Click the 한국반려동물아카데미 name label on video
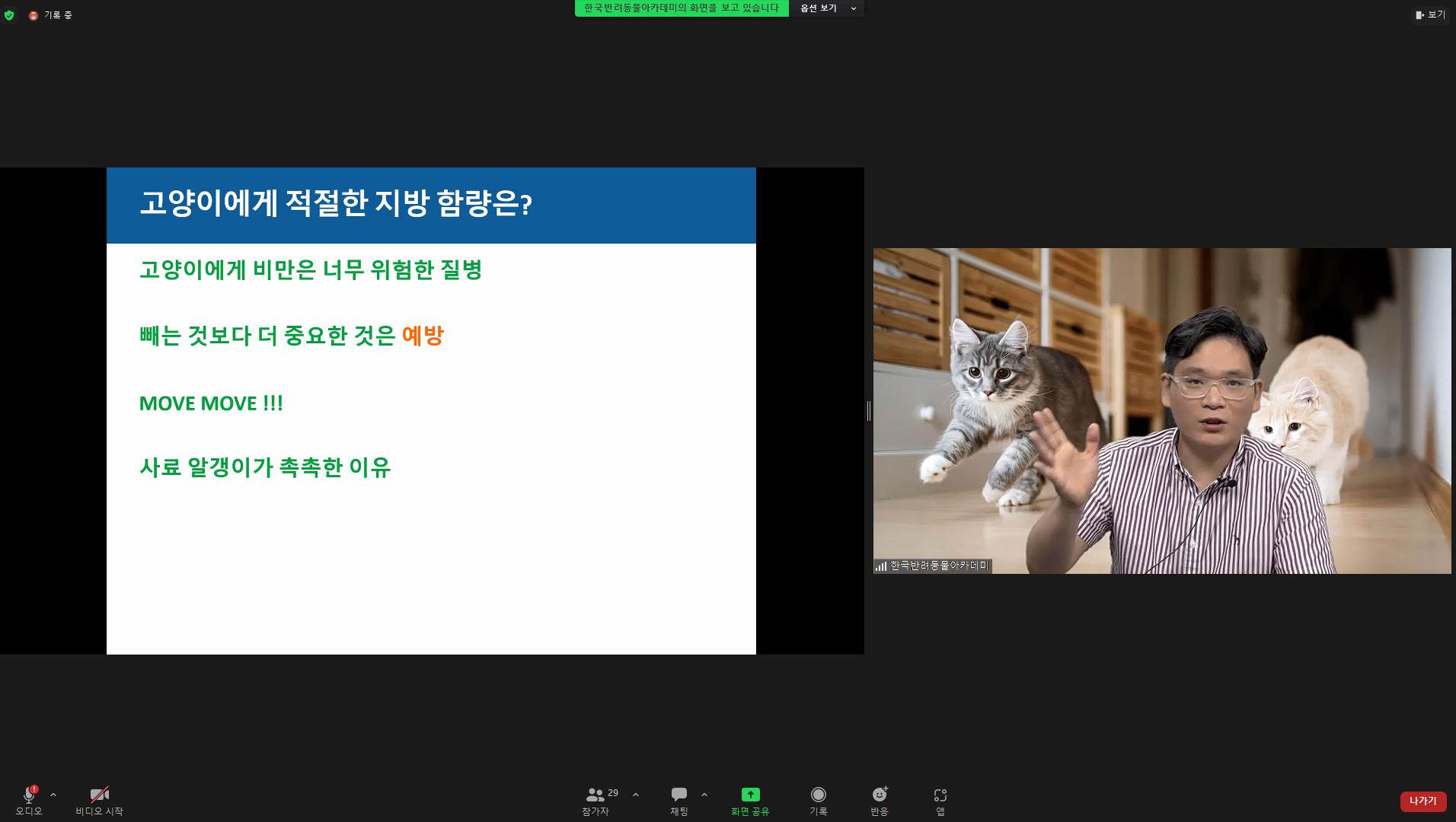Viewport: 1456px width, 822px height. click(939, 566)
